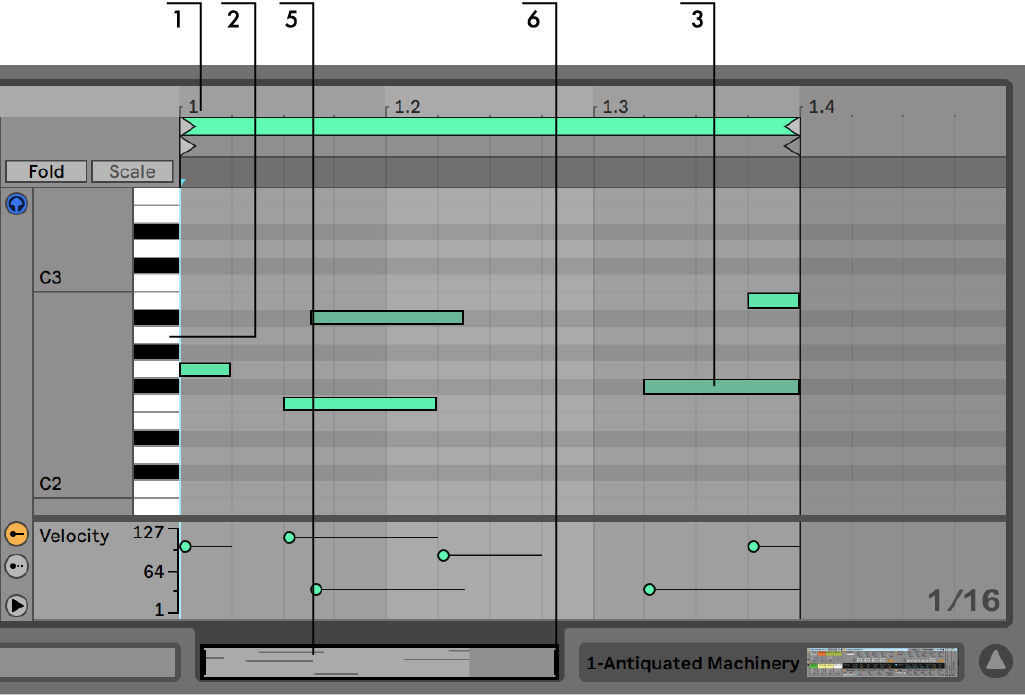Click the lane expand triangle button
The image size is (1025, 695).
pos(16,605)
